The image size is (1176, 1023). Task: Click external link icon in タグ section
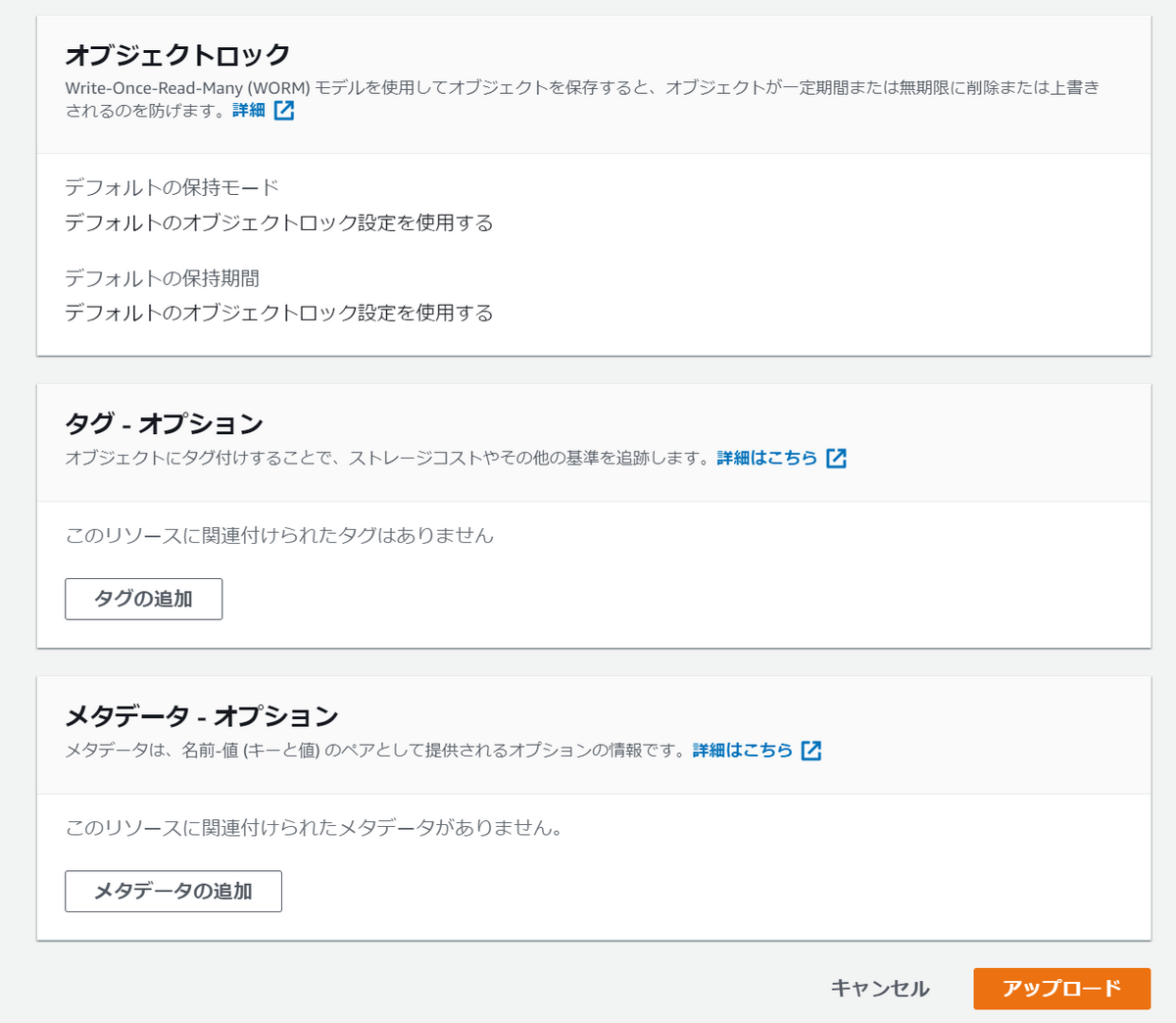coord(836,458)
